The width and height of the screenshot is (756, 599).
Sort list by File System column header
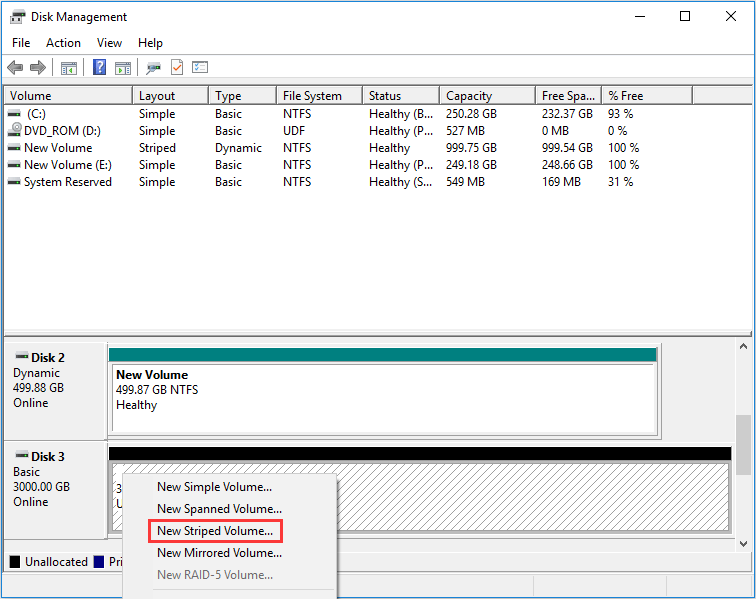(x=312, y=96)
